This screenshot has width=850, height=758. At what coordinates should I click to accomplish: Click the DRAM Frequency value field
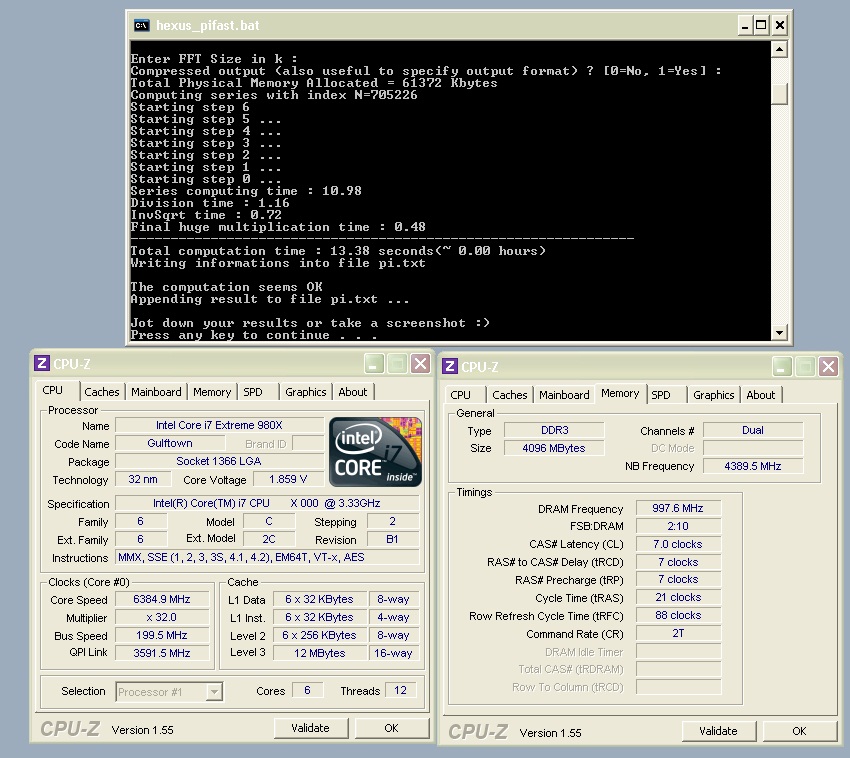click(x=678, y=509)
